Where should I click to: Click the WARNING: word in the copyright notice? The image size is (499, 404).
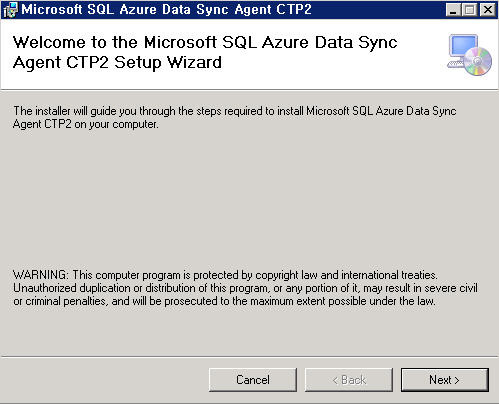click(x=41, y=275)
